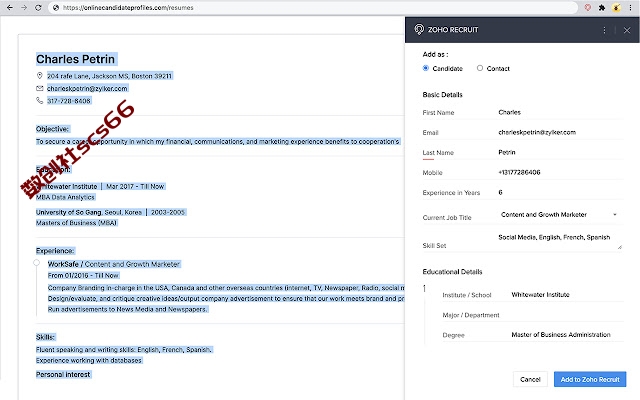The image size is (640, 400).
Task: Open the Zoho Recruit panel options menu
Action: [604, 30]
